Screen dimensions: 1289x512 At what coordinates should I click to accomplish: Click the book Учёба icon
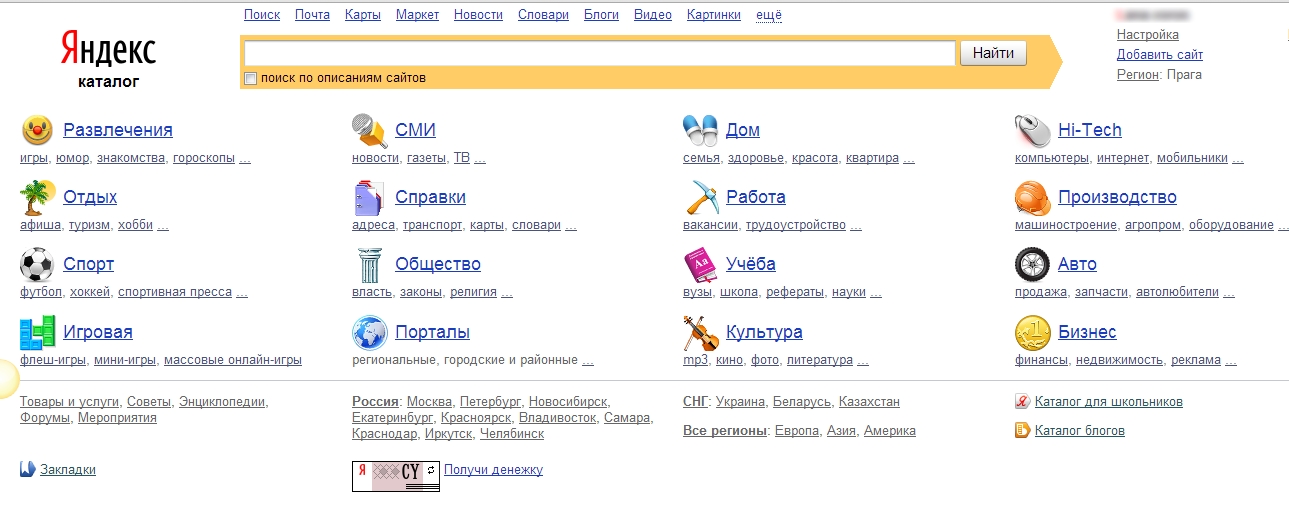point(700,265)
